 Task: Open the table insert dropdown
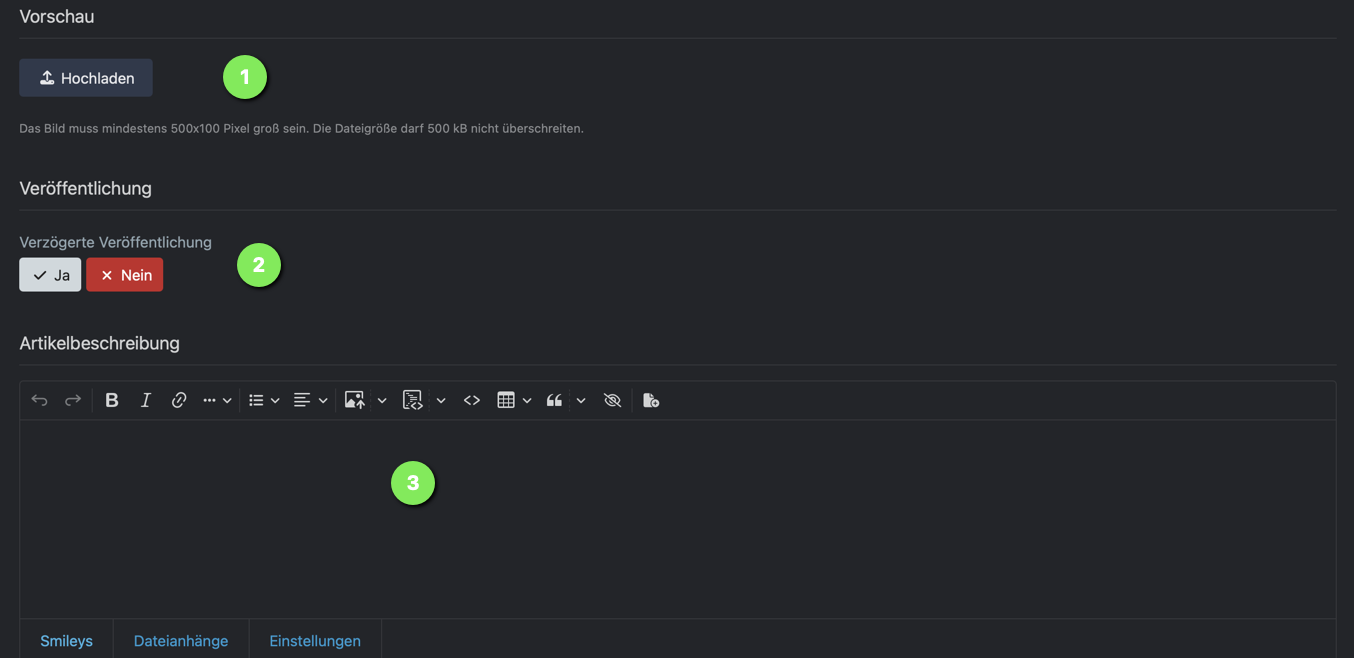(514, 400)
